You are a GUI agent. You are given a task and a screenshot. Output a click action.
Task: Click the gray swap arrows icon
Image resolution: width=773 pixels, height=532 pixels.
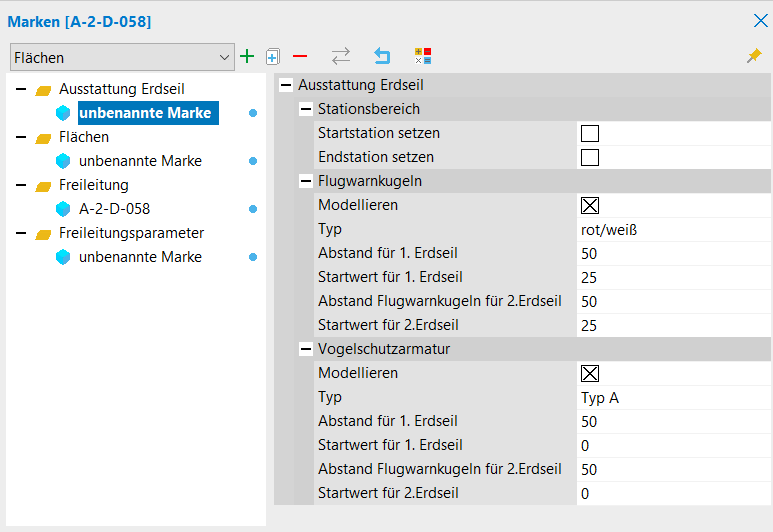[341, 57]
